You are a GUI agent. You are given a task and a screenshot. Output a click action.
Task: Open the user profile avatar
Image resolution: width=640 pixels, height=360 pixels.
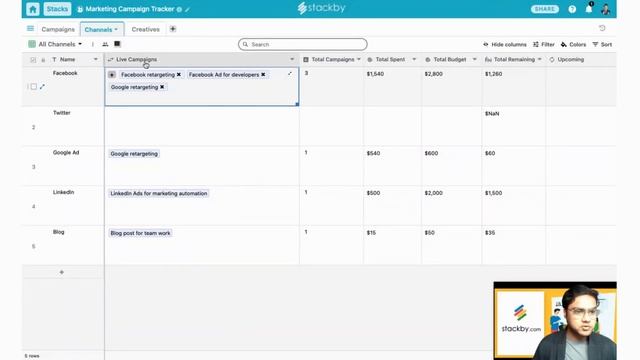pyautogui.click(x=606, y=9)
